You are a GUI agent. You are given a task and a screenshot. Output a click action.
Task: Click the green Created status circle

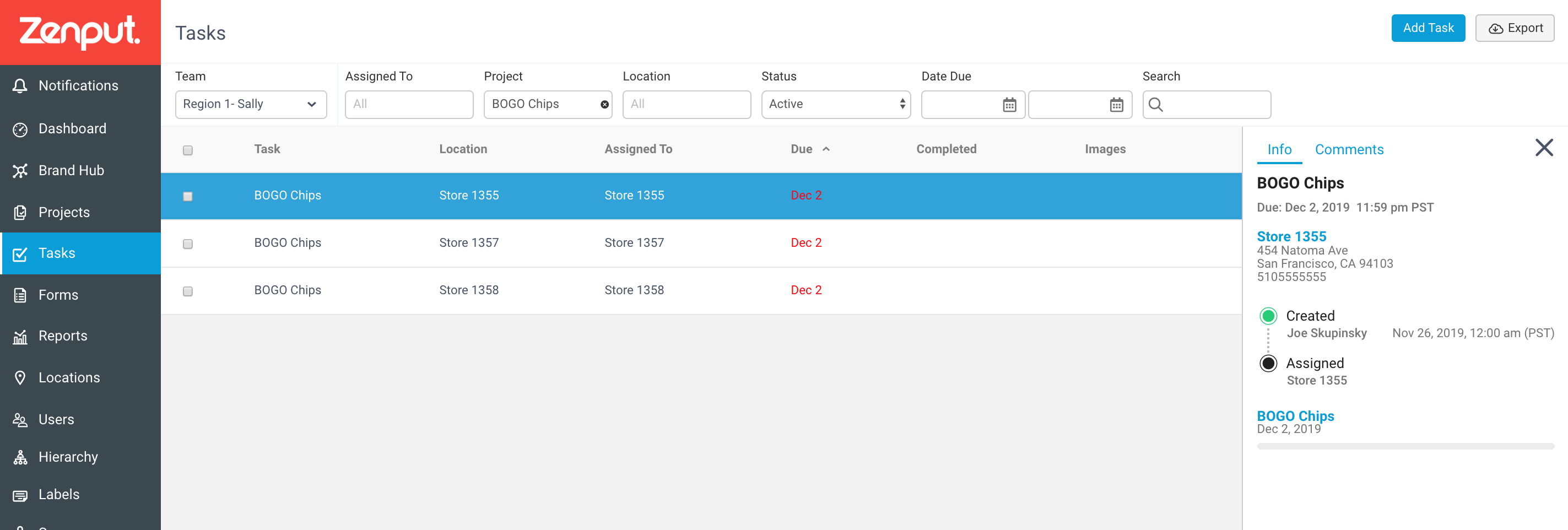(1268, 316)
